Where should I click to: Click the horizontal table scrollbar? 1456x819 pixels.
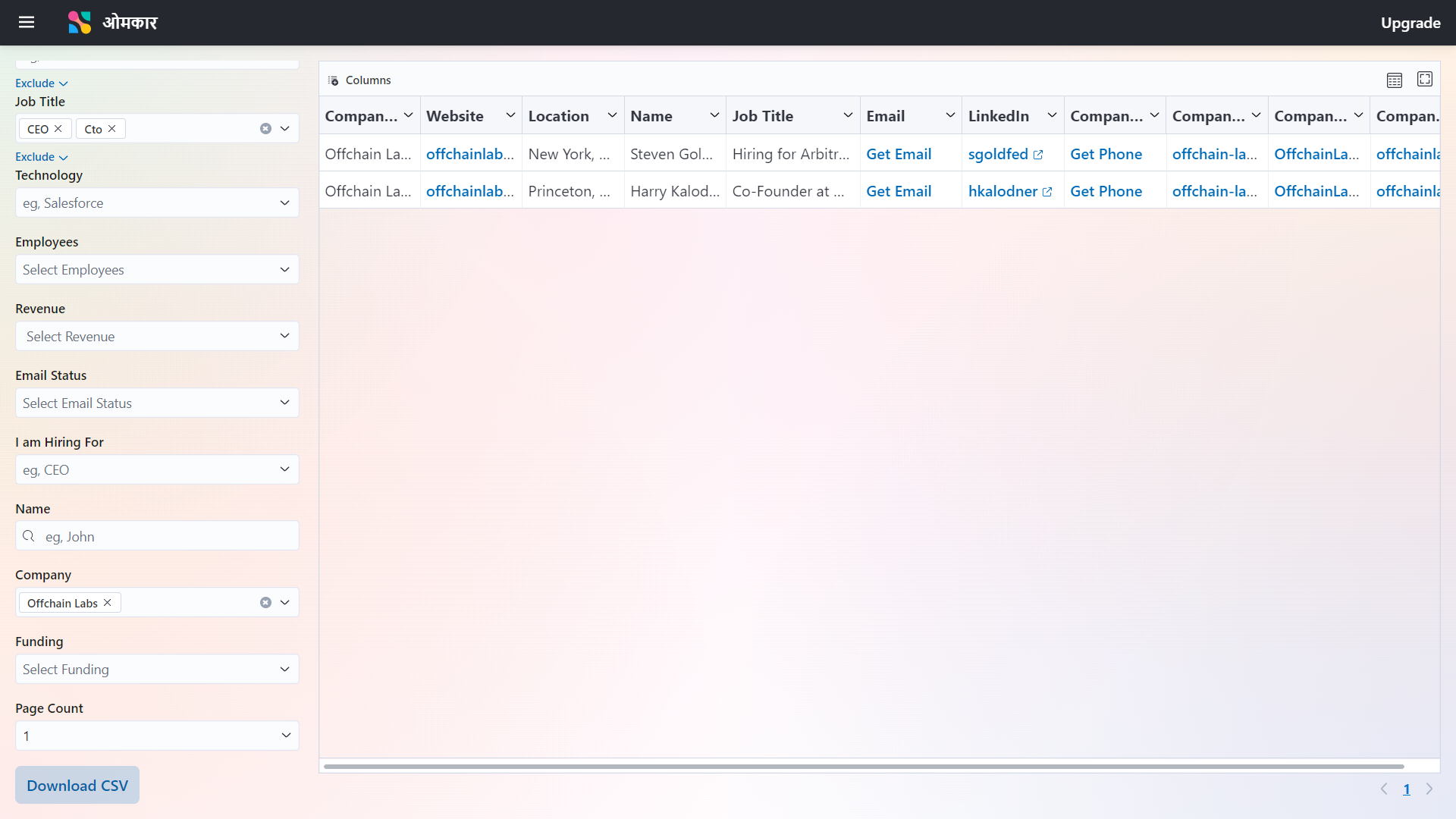coord(864,767)
